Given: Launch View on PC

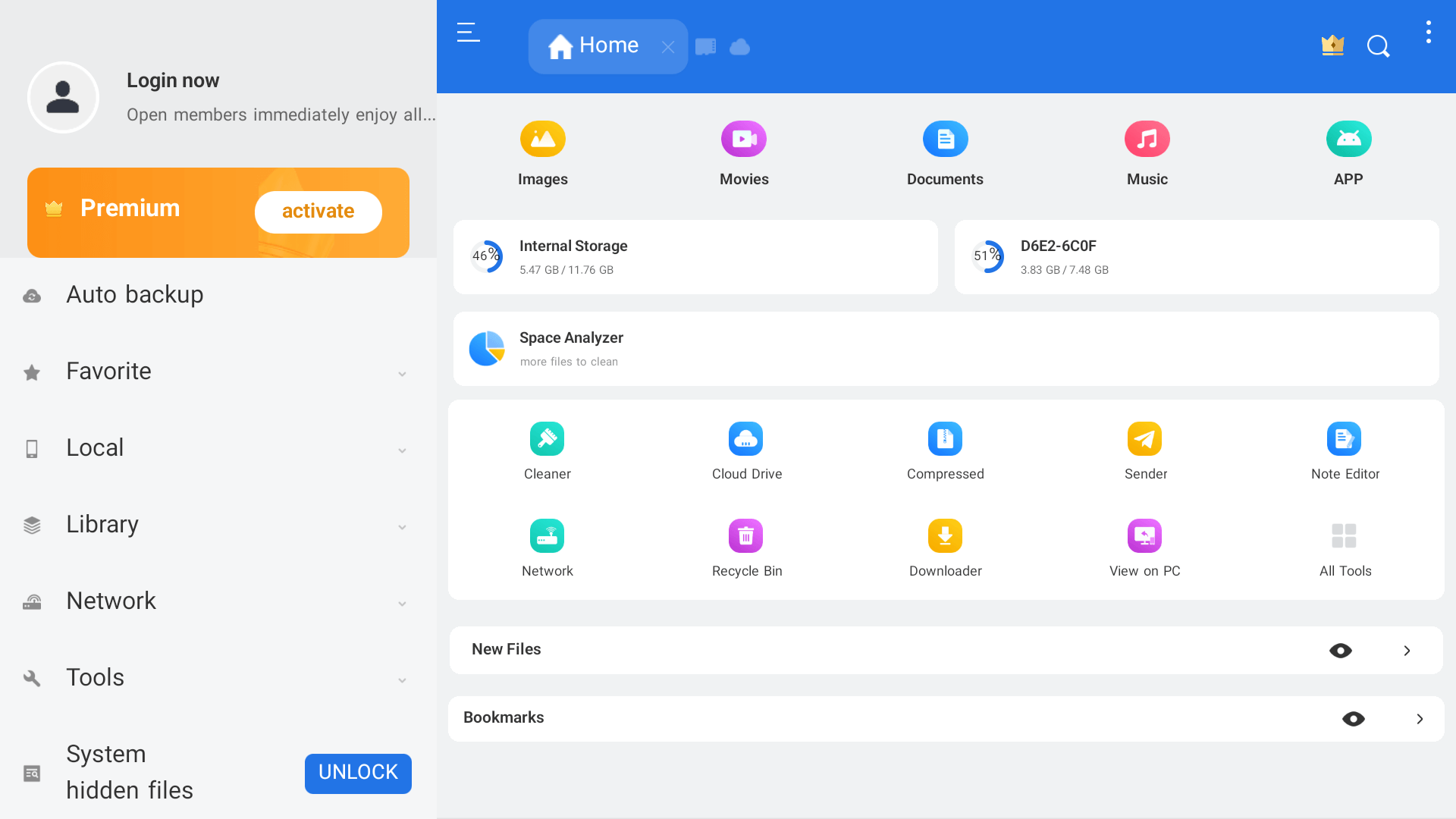Looking at the screenshot, I should (x=1145, y=546).
